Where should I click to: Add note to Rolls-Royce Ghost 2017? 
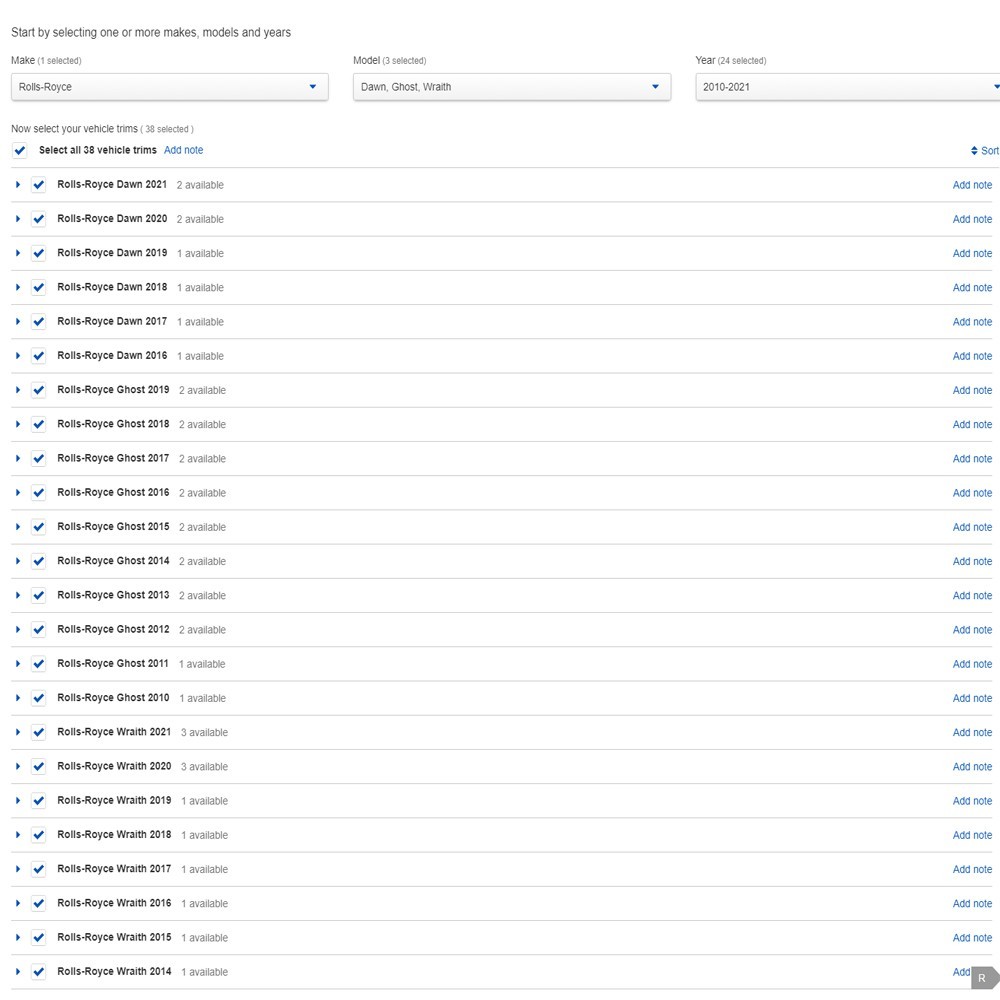point(972,459)
